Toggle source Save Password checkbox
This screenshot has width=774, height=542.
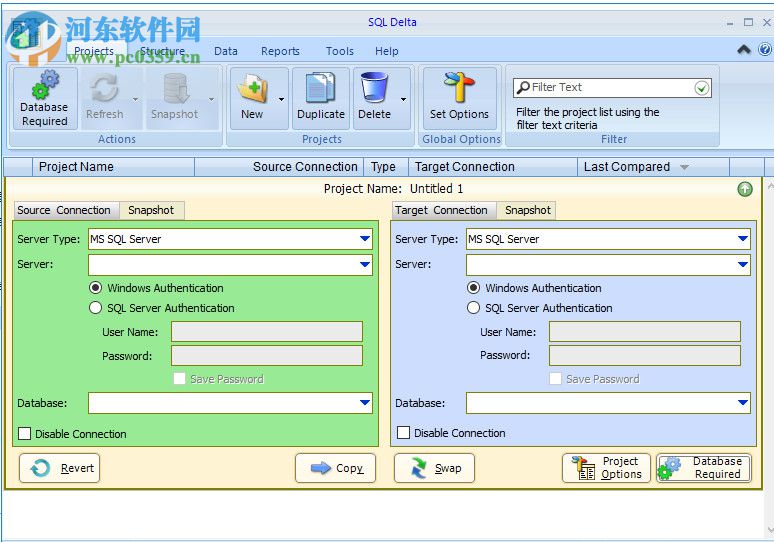179,379
